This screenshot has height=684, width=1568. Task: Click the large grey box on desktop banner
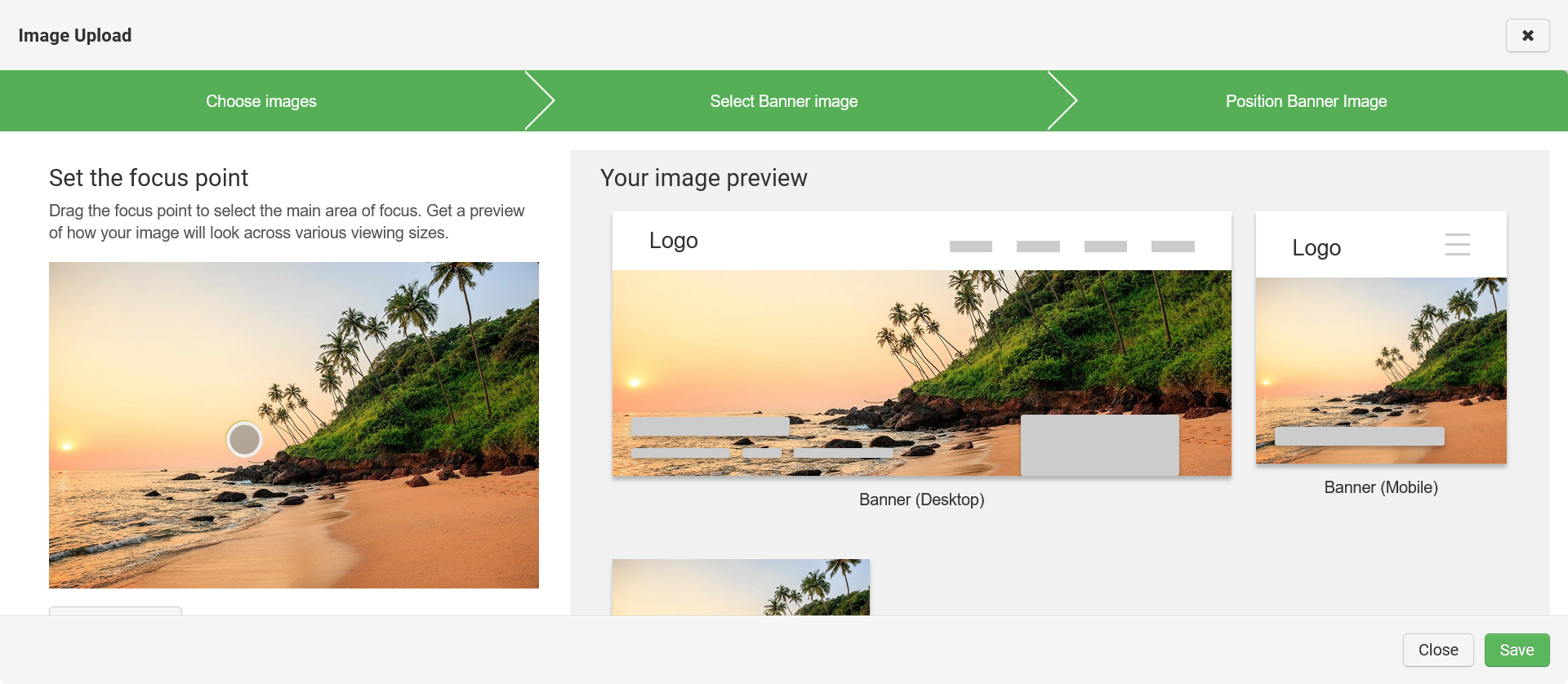point(1099,445)
